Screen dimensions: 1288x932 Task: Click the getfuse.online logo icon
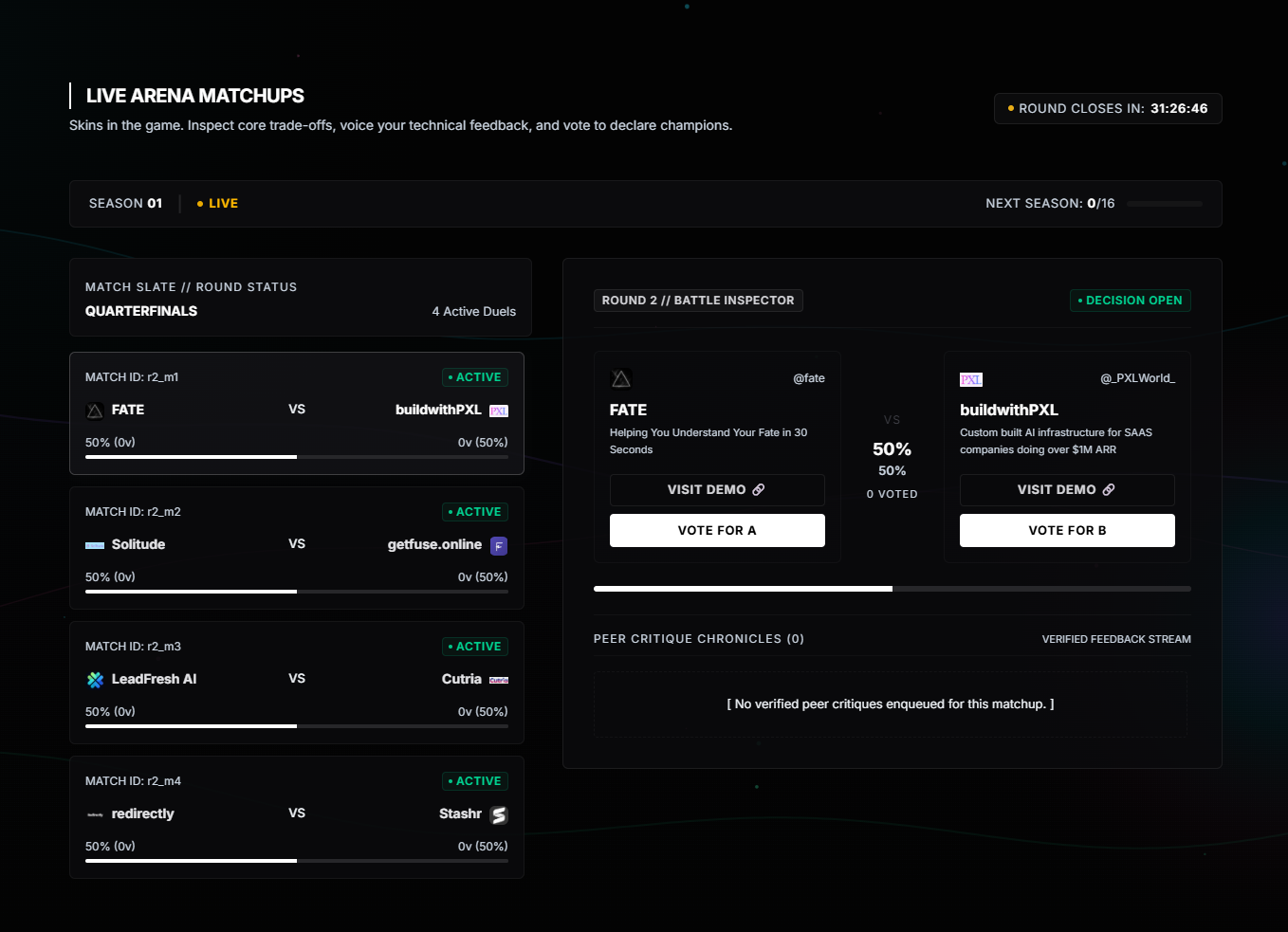point(499,545)
